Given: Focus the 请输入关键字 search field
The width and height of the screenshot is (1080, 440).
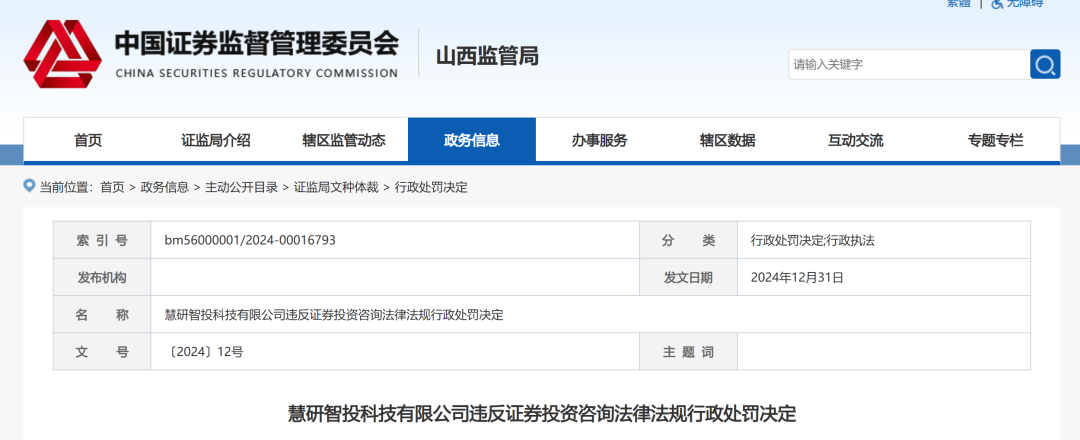Looking at the screenshot, I should tap(909, 65).
